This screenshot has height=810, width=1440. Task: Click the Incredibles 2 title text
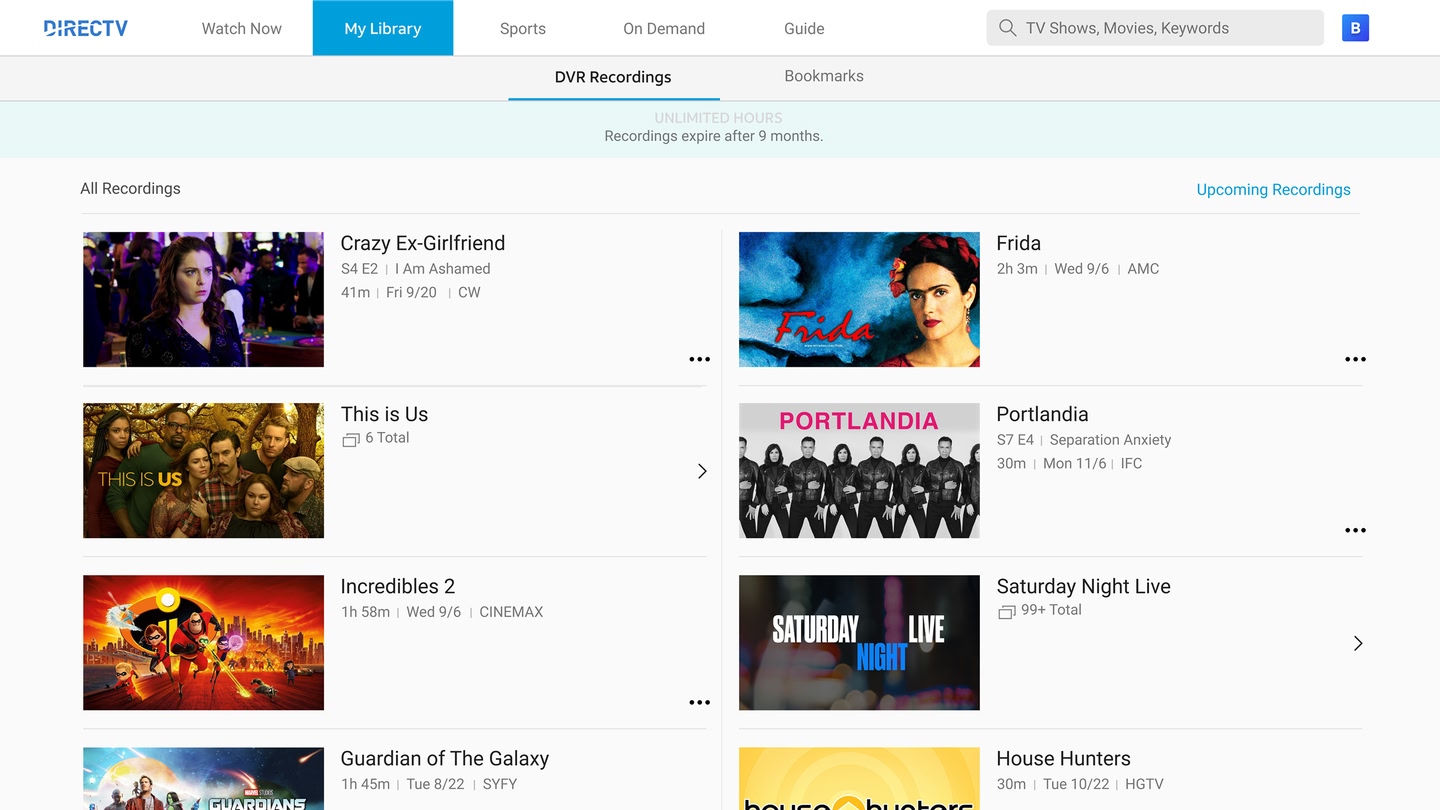[x=398, y=586]
